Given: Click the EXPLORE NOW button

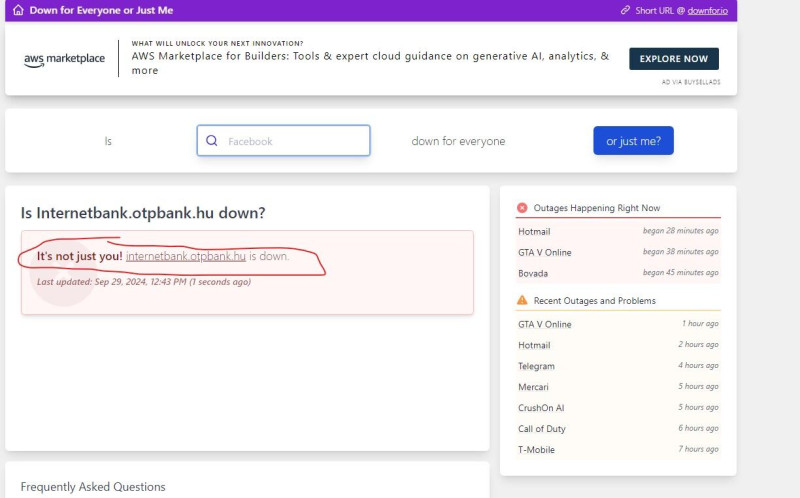Looking at the screenshot, I should tap(673, 59).
